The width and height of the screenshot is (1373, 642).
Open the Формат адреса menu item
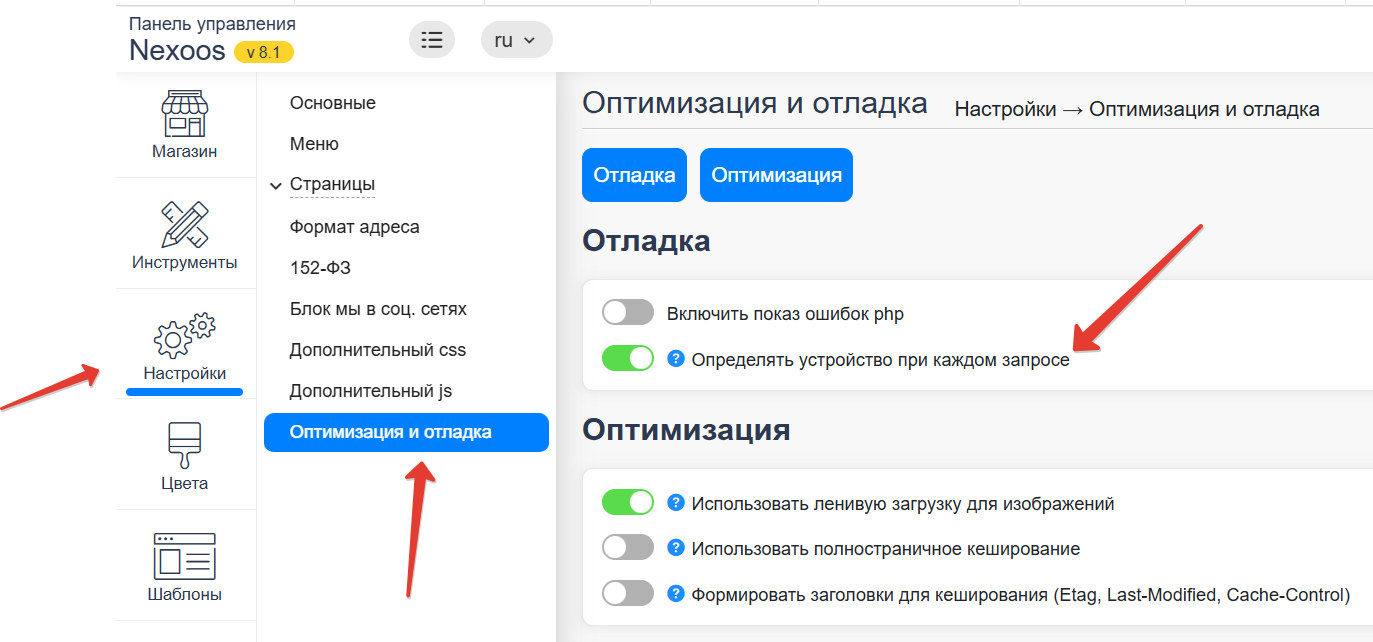(x=354, y=227)
